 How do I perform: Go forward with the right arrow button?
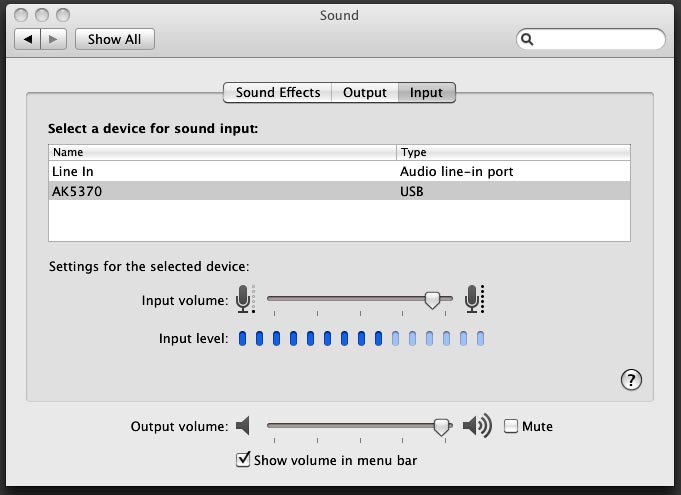tap(54, 40)
